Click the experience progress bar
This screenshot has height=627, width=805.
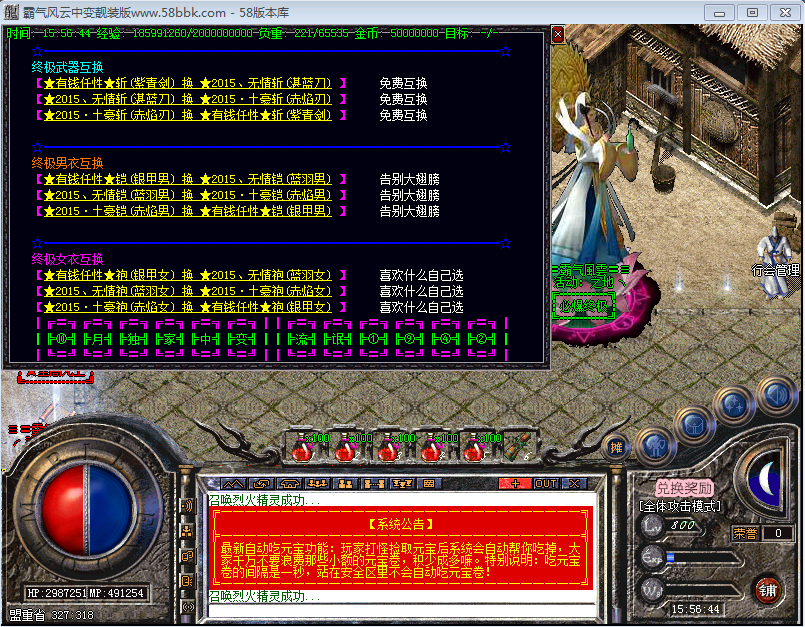tap(702, 558)
